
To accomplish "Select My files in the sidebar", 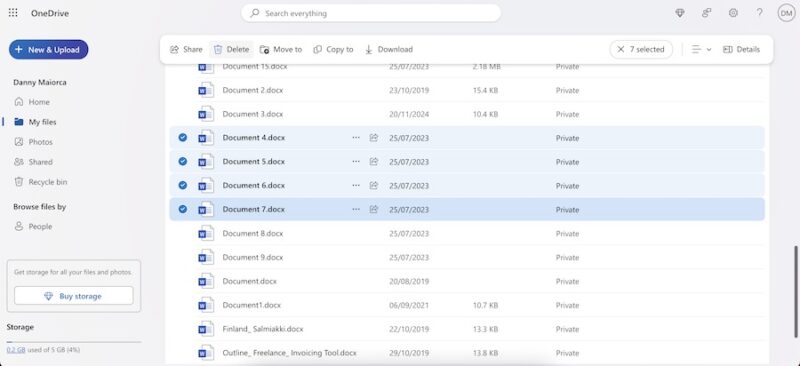I will point(36,122).
